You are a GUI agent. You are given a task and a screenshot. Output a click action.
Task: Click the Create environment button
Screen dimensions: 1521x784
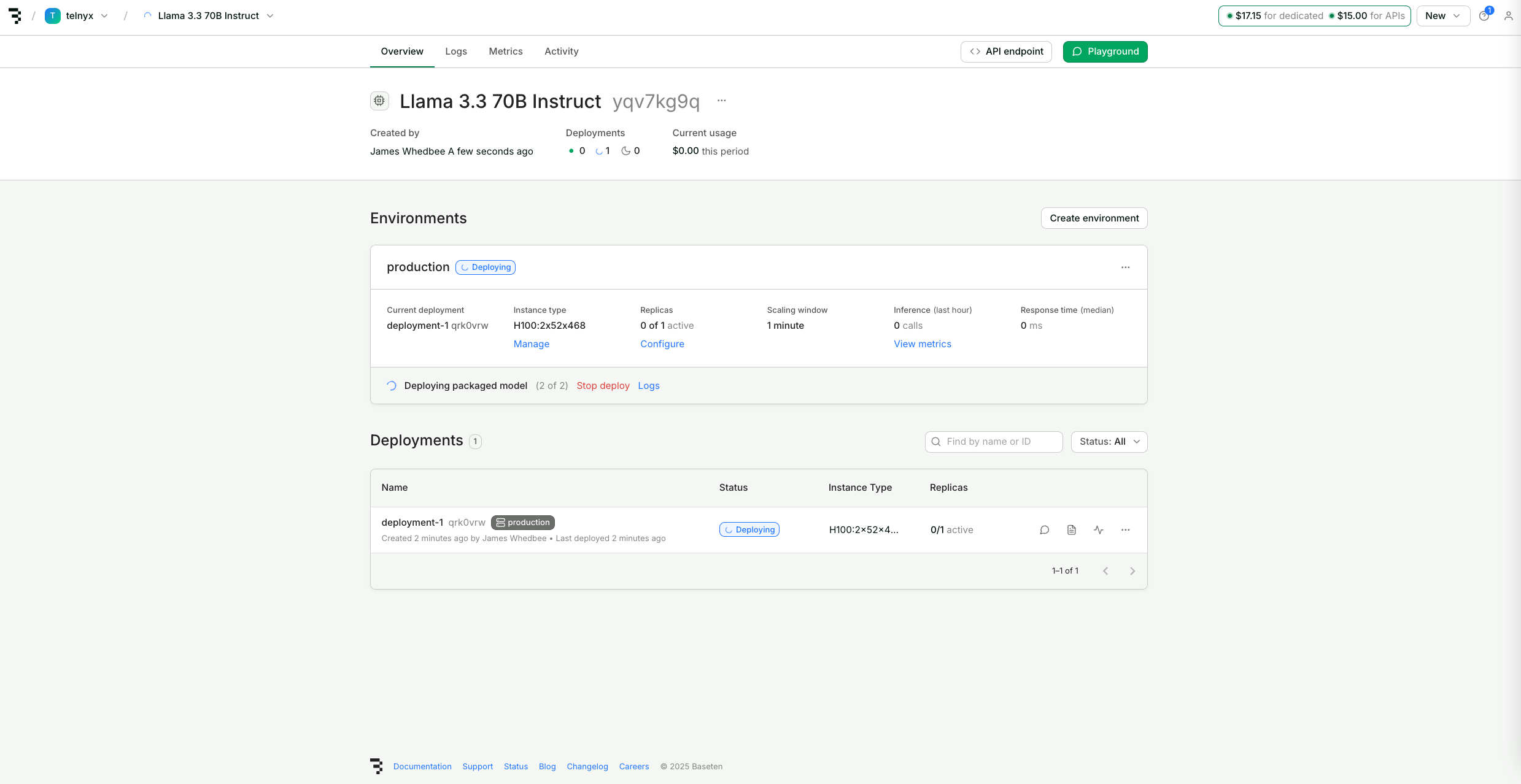pos(1094,218)
